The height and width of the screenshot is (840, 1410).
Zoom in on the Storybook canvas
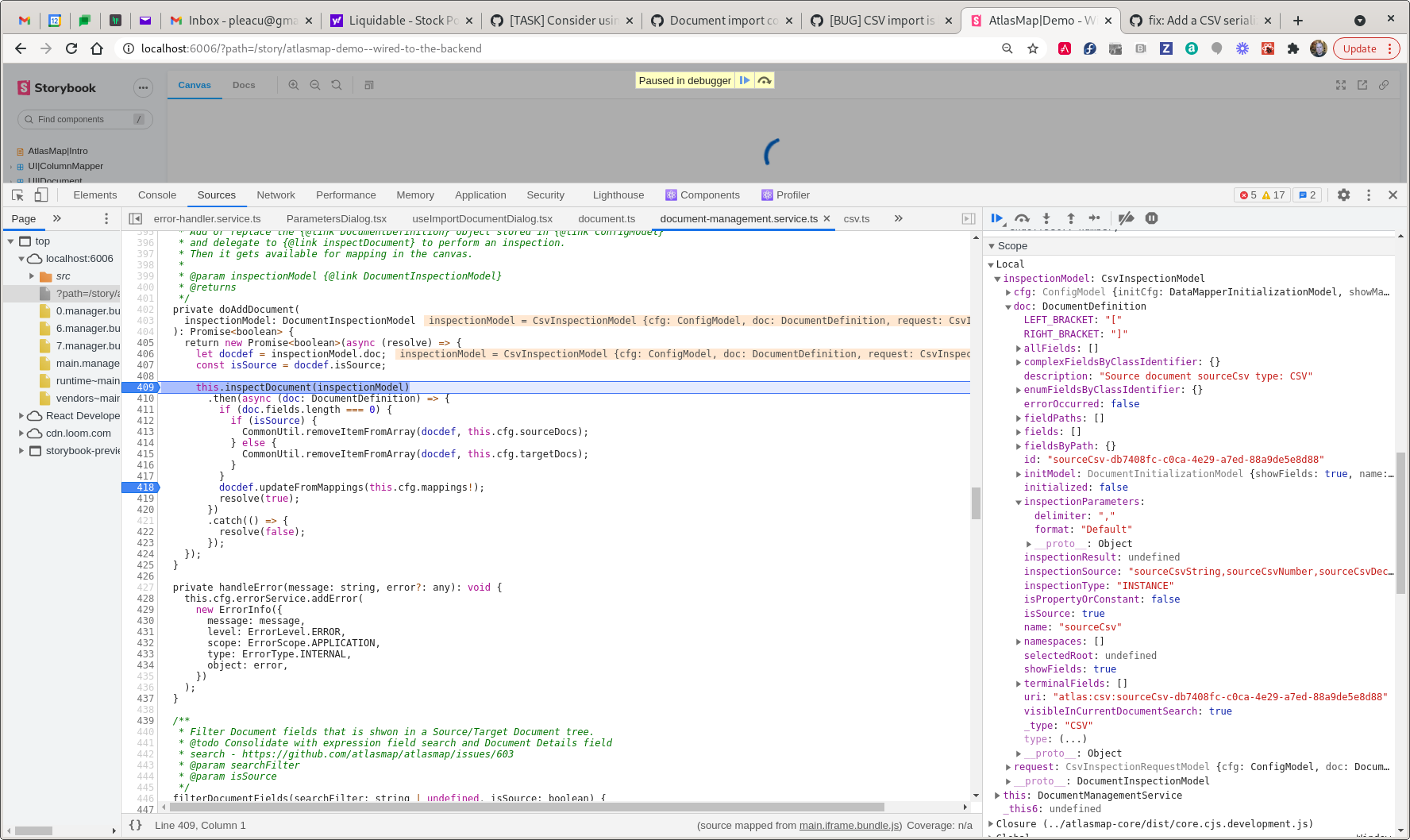(294, 84)
